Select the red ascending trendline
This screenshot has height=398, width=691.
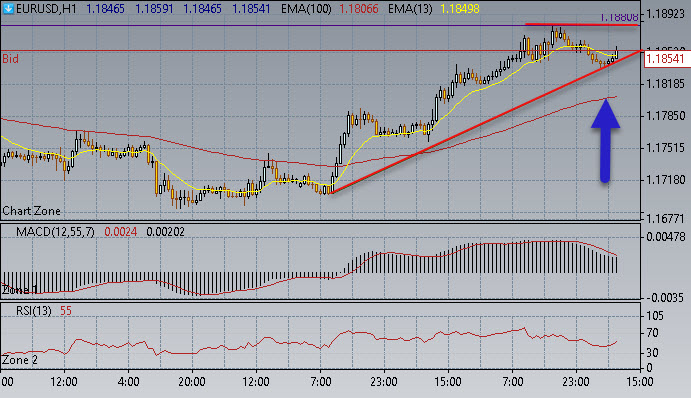pyautogui.click(x=485, y=122)
